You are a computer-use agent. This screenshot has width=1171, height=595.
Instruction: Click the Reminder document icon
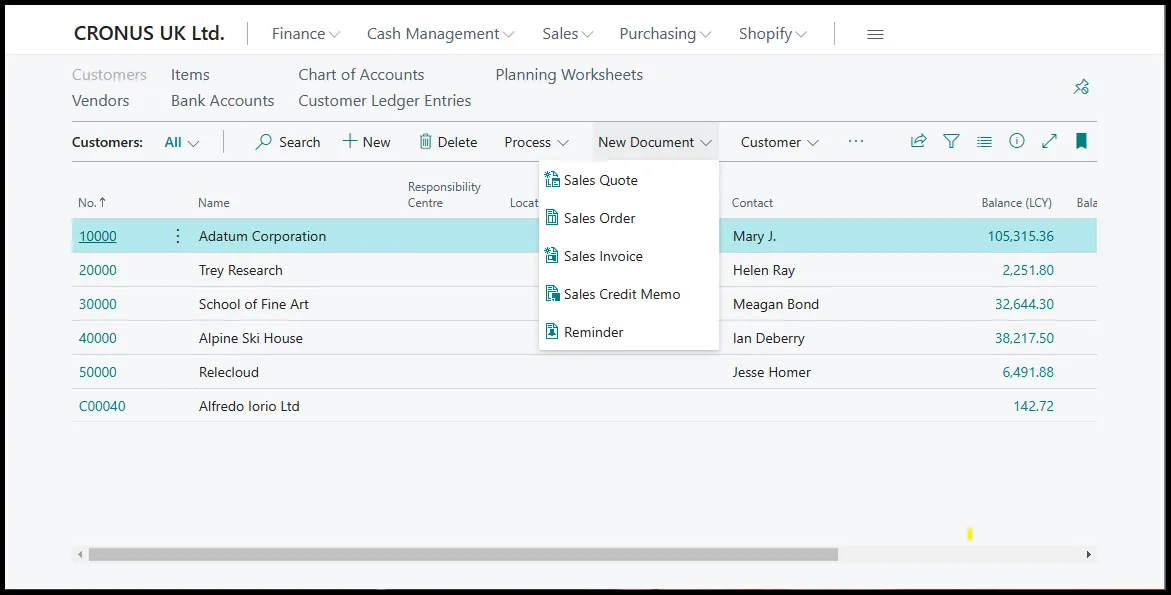click(x=552, y=331)
